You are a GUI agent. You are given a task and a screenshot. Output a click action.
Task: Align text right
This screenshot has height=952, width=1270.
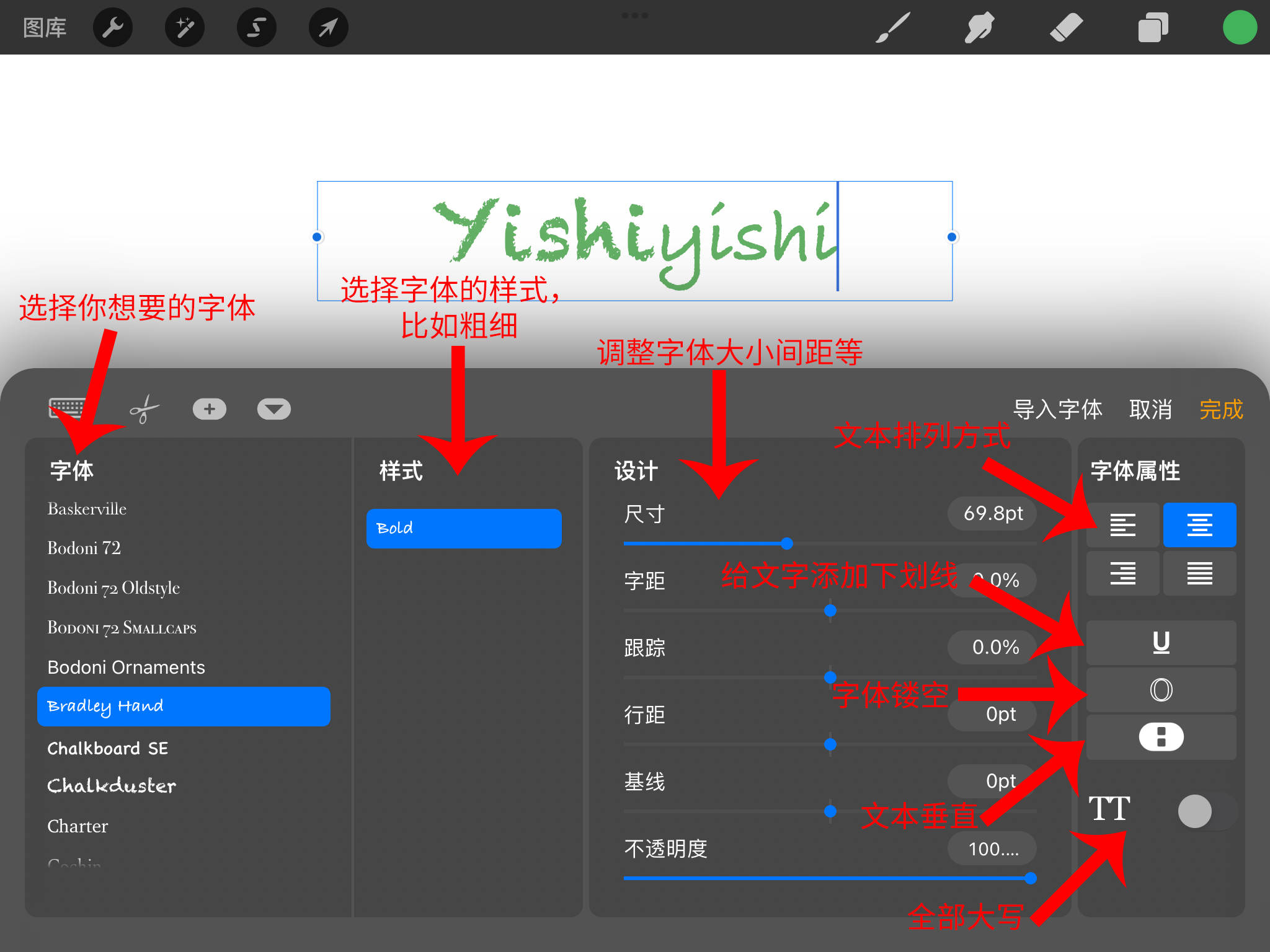coord(1123,573)
